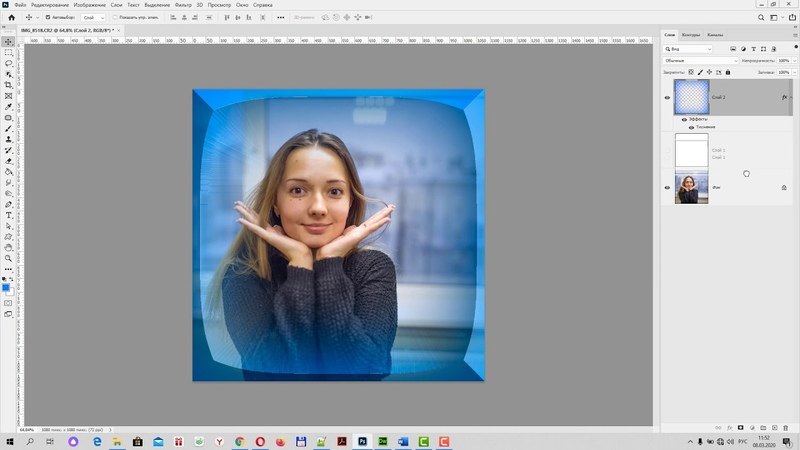
Task: Click the foreground color swatch
Action: pos(6,287)
